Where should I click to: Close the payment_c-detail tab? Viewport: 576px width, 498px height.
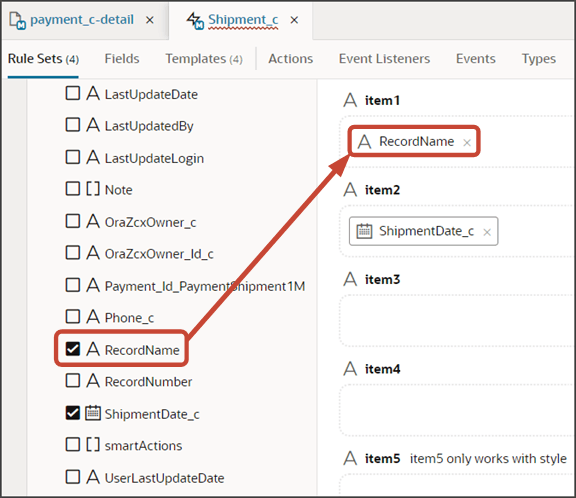coord(150,20)
